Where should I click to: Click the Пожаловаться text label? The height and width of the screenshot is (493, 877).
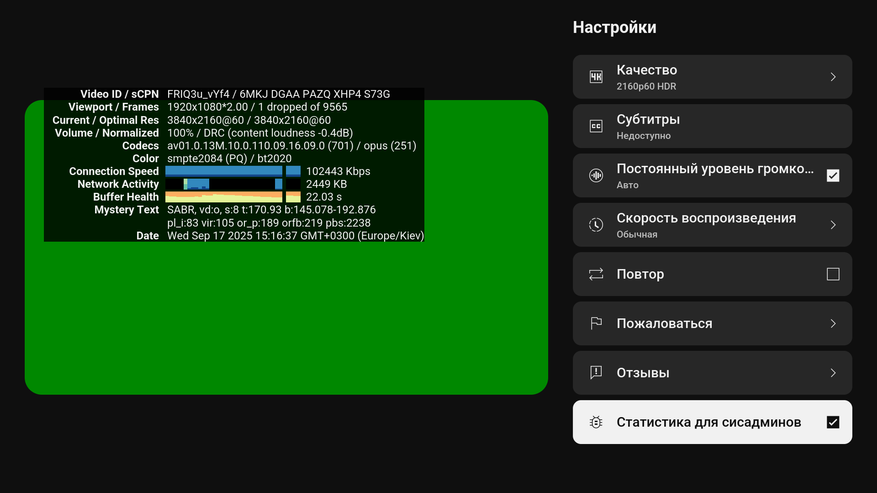tap(664, 323)
